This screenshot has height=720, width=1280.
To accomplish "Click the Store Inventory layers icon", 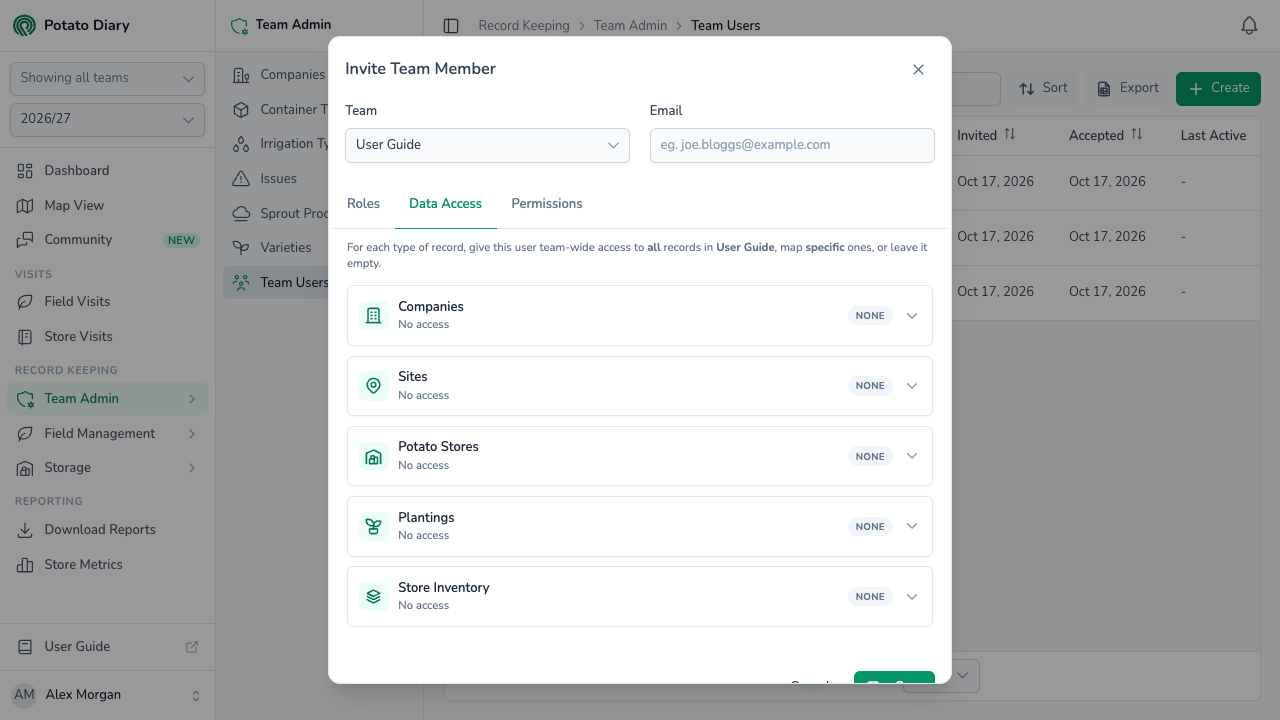I will [374, 596].
